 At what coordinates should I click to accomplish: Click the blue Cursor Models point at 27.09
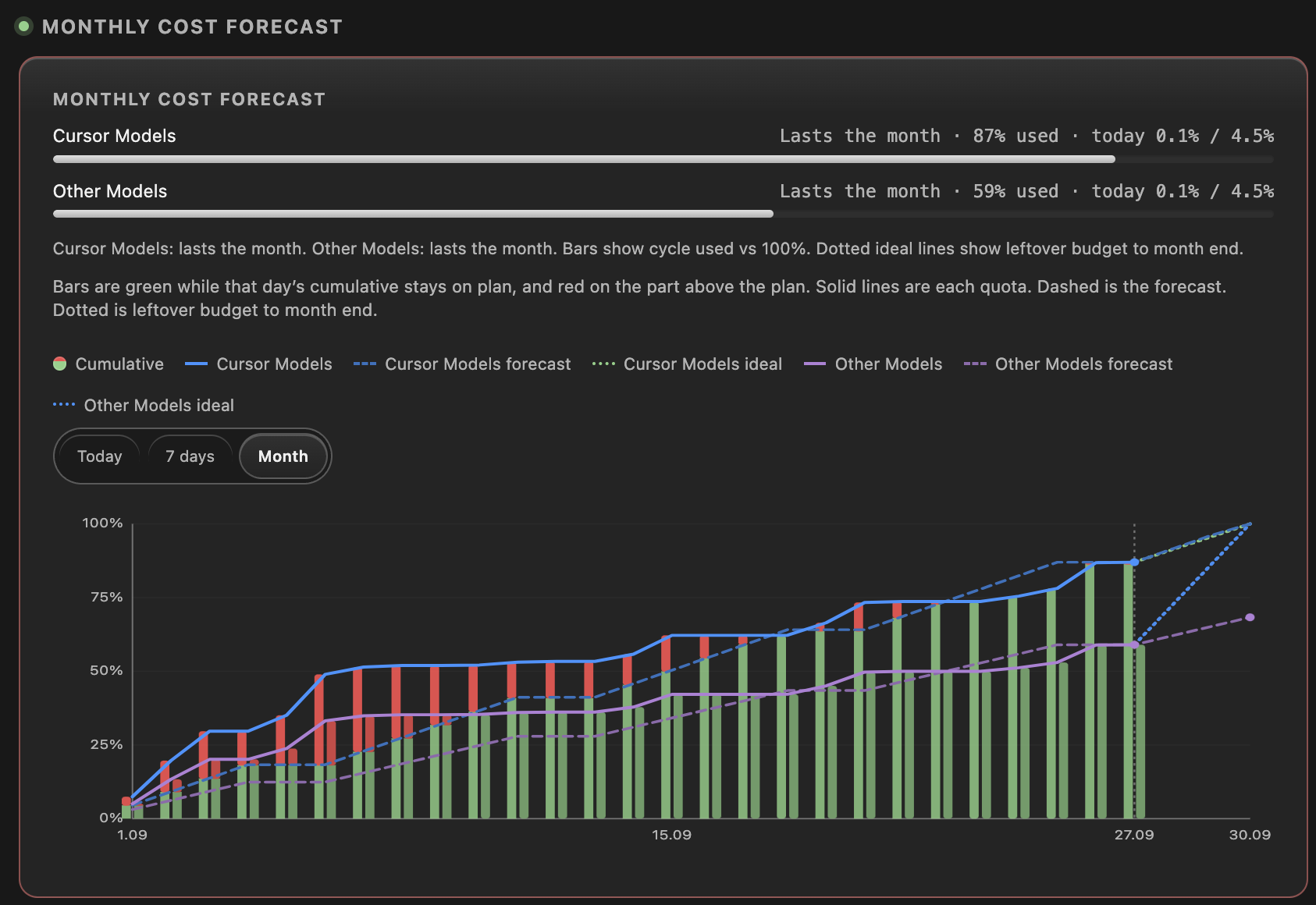1134,562
